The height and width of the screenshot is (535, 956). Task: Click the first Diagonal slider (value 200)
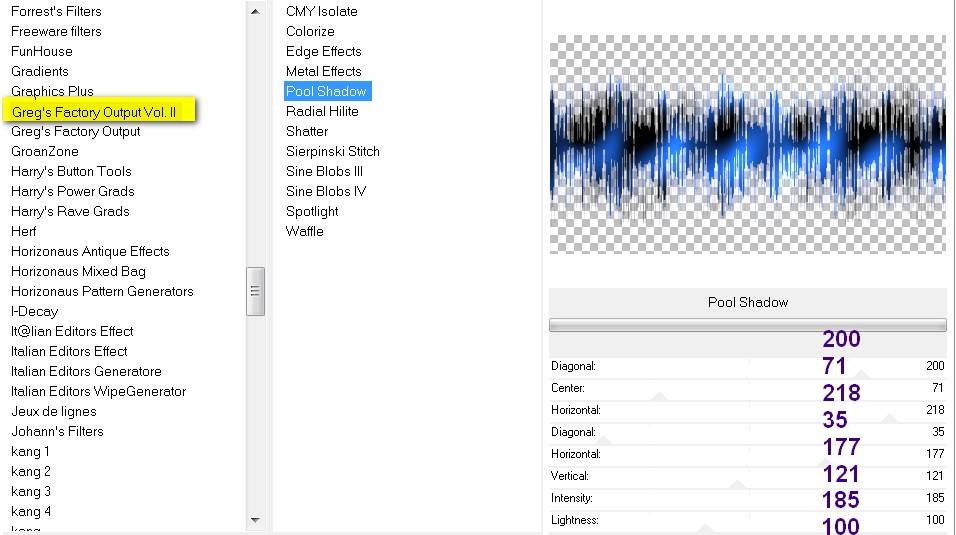coord(747,366)
